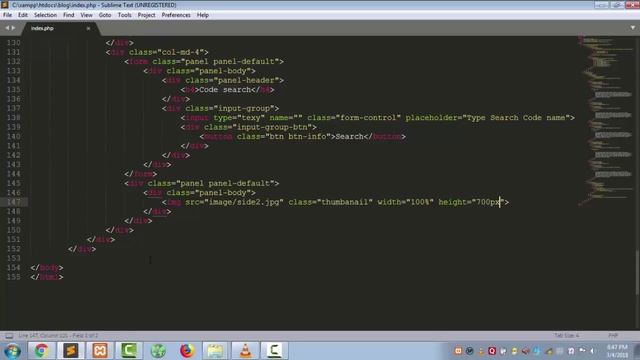
Task: Open Google Chrome from taskbar
Action: tap(41, 351)
